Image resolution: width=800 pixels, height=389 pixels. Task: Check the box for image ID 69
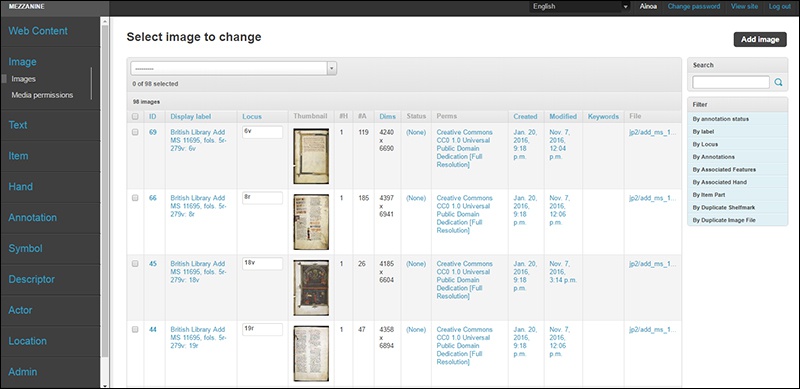tap(135, 132)
